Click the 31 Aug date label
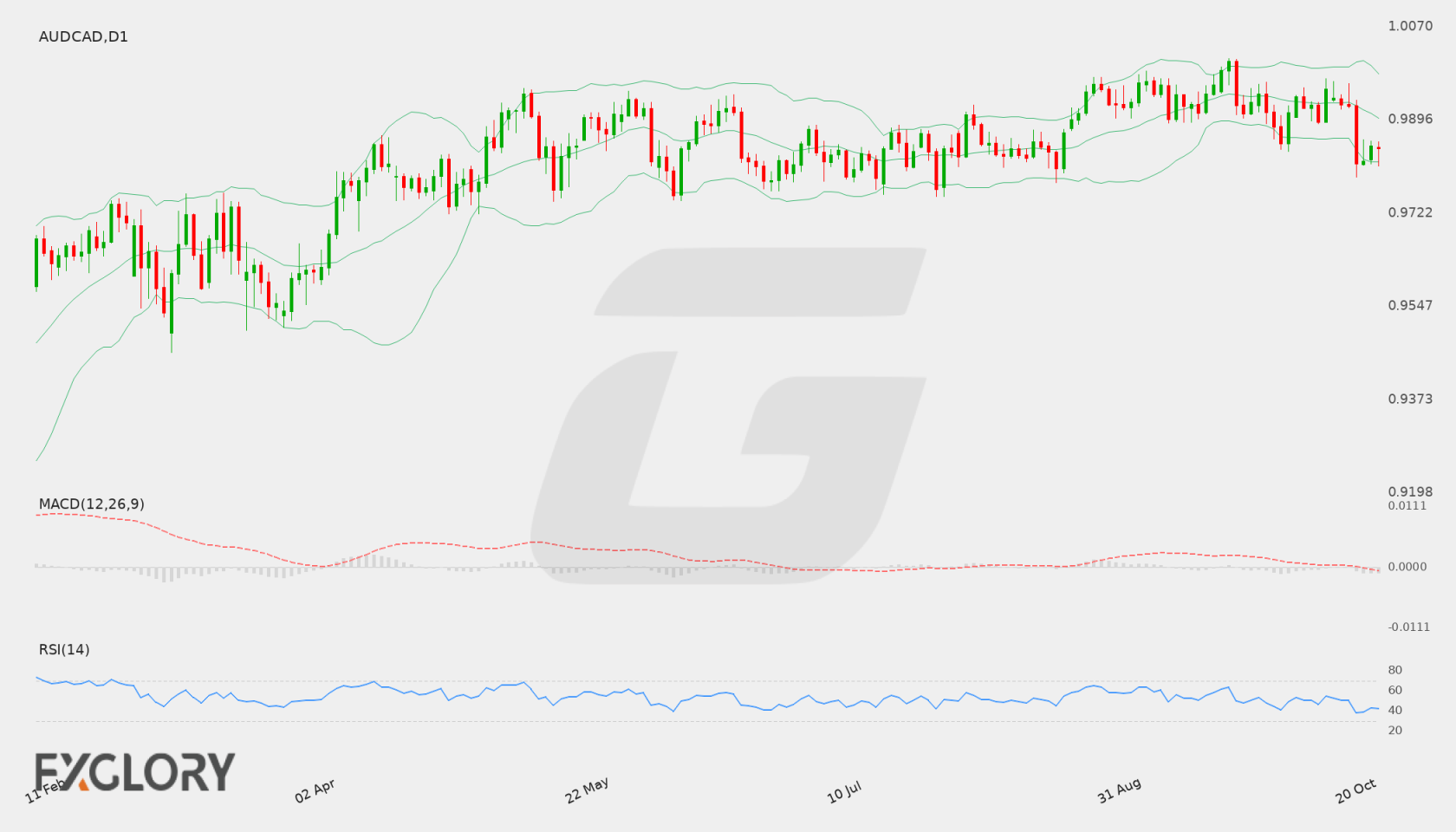The height and width of the screenshot is (832, 1456). coord(1119,790)
